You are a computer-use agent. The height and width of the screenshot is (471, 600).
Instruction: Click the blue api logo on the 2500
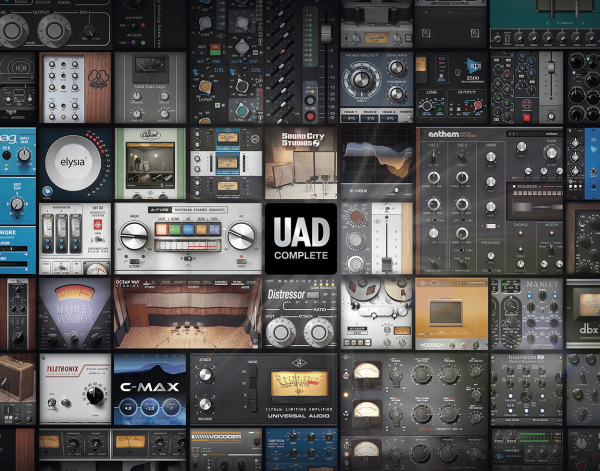(474, 66)
